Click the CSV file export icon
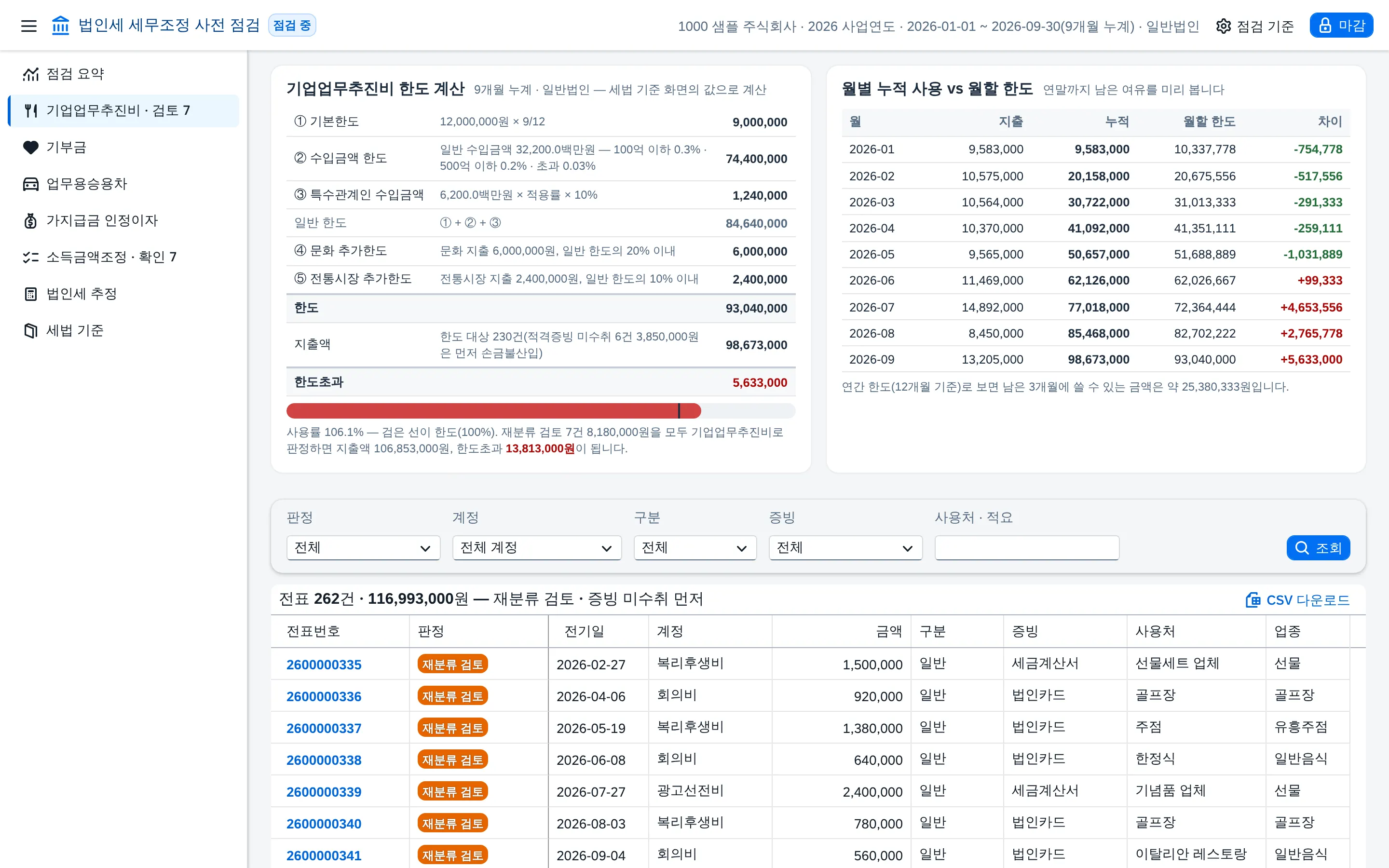The height and width of the screenshot is (868, 1389). click(1253, 600)
